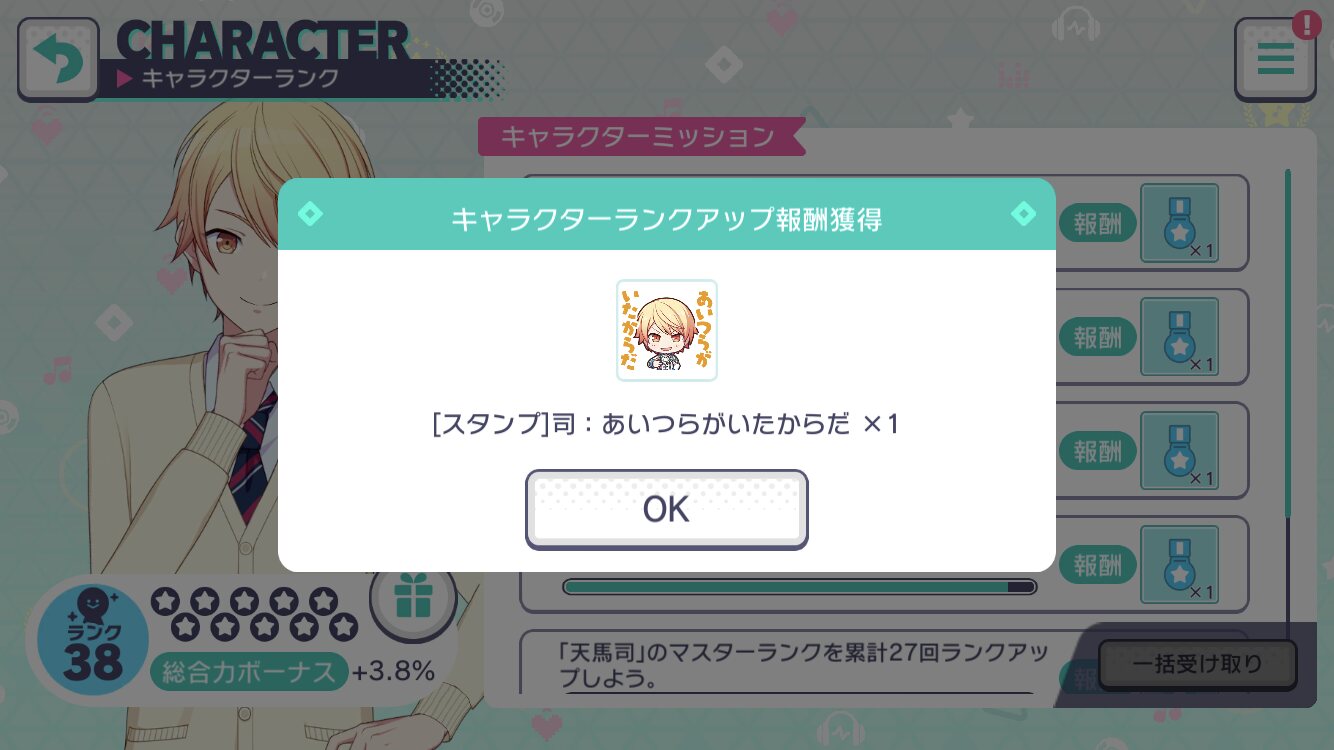
Task: Tap the third mission's medal reward icon
Action: (1180, 451)
